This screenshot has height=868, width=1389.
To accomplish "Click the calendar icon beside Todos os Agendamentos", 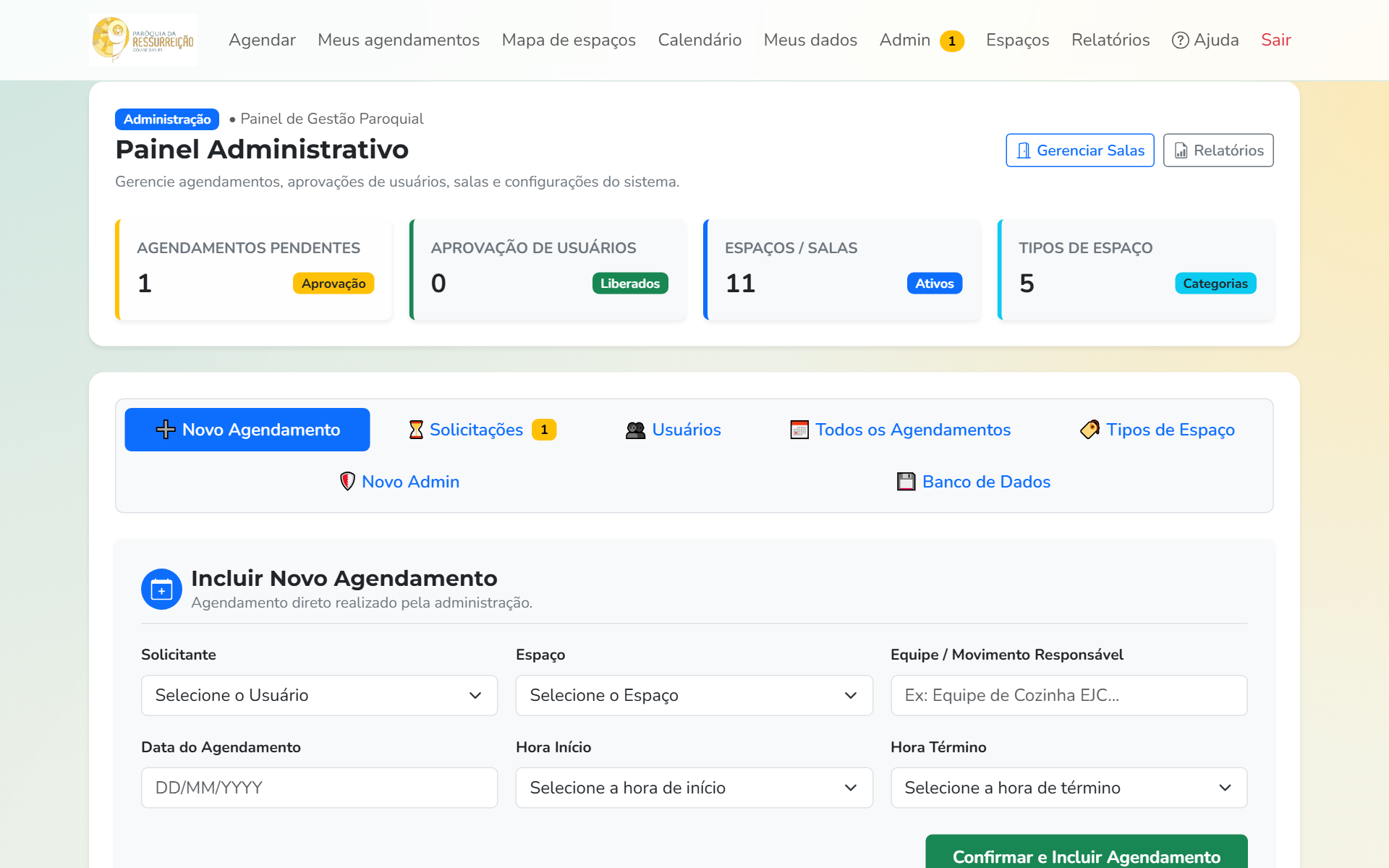I will point(799,430).
